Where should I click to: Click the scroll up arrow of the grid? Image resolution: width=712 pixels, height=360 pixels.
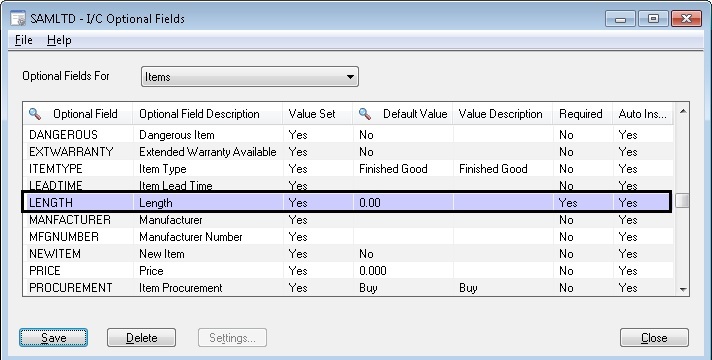(682, 111)
